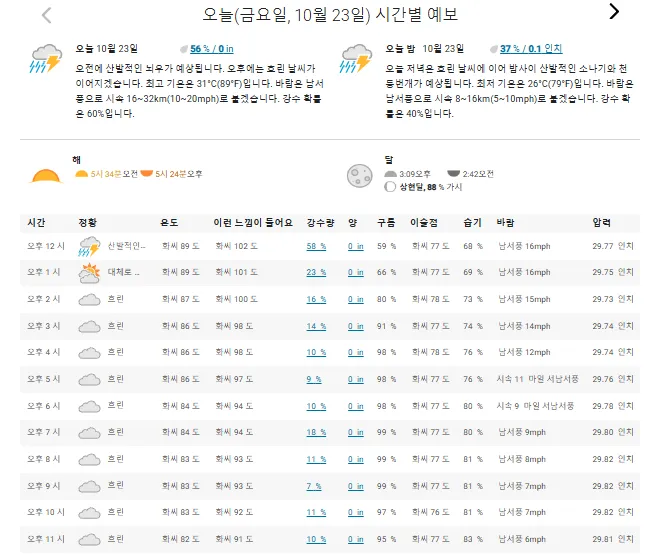This screenshot has width=658, height=554.
Task: Click the cloud icon in 오후 3시 row
Action: pos(89,327)
